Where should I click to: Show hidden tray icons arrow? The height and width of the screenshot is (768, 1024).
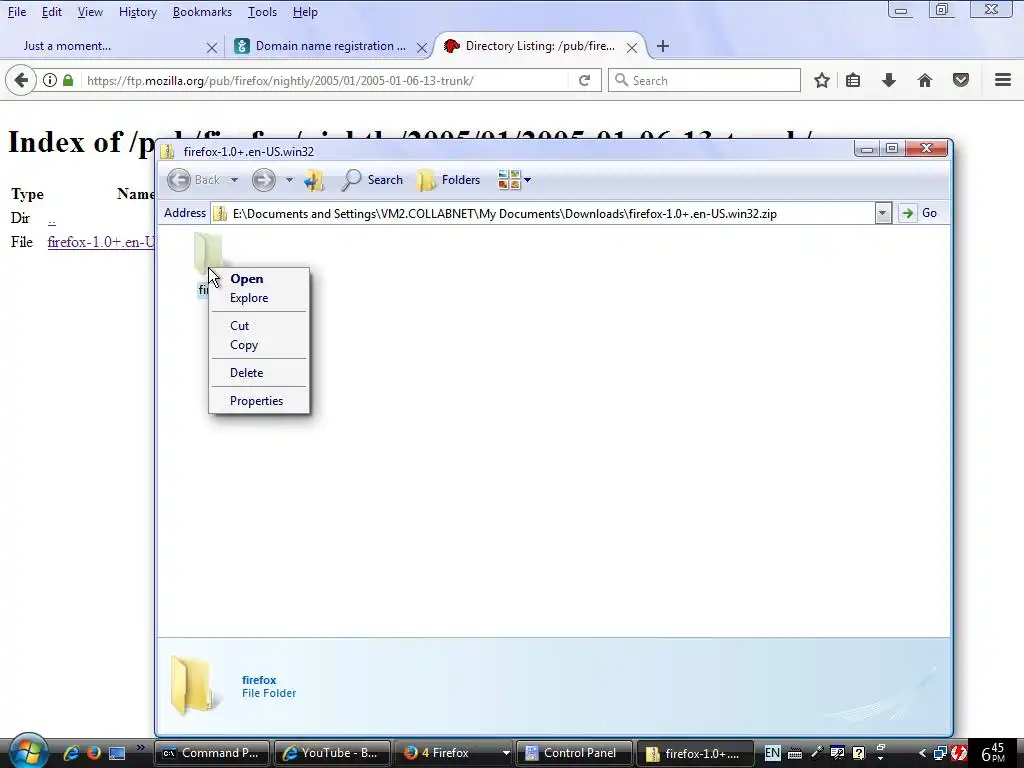tap(922, 753)
